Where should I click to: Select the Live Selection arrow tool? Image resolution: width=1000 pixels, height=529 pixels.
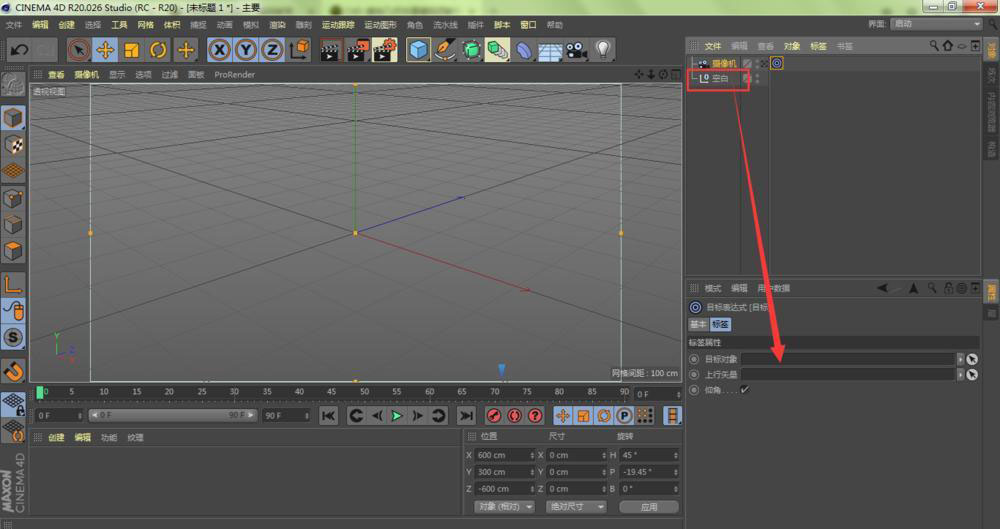(79, 50)
